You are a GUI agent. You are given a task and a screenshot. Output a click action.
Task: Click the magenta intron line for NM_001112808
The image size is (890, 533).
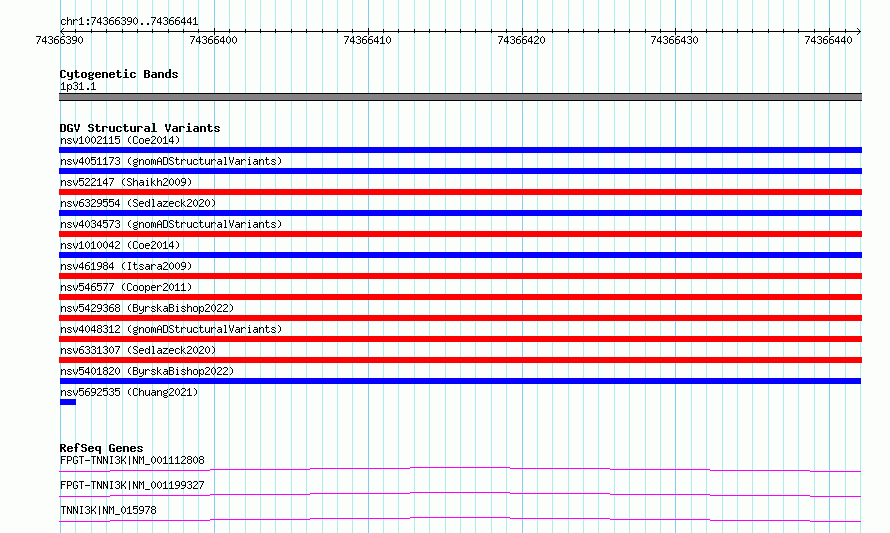pos(460,469)
